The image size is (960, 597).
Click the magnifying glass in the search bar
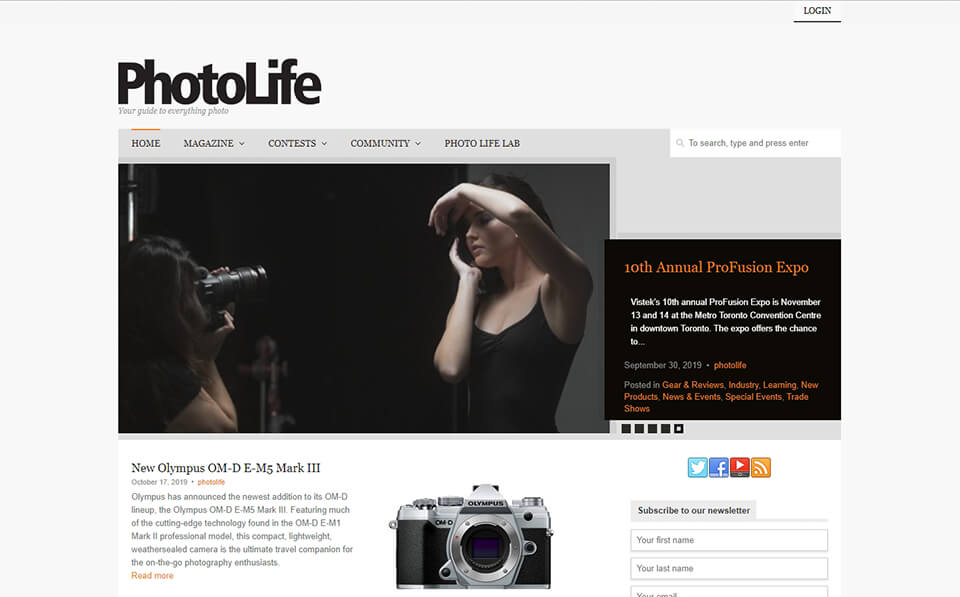point(679,142)
